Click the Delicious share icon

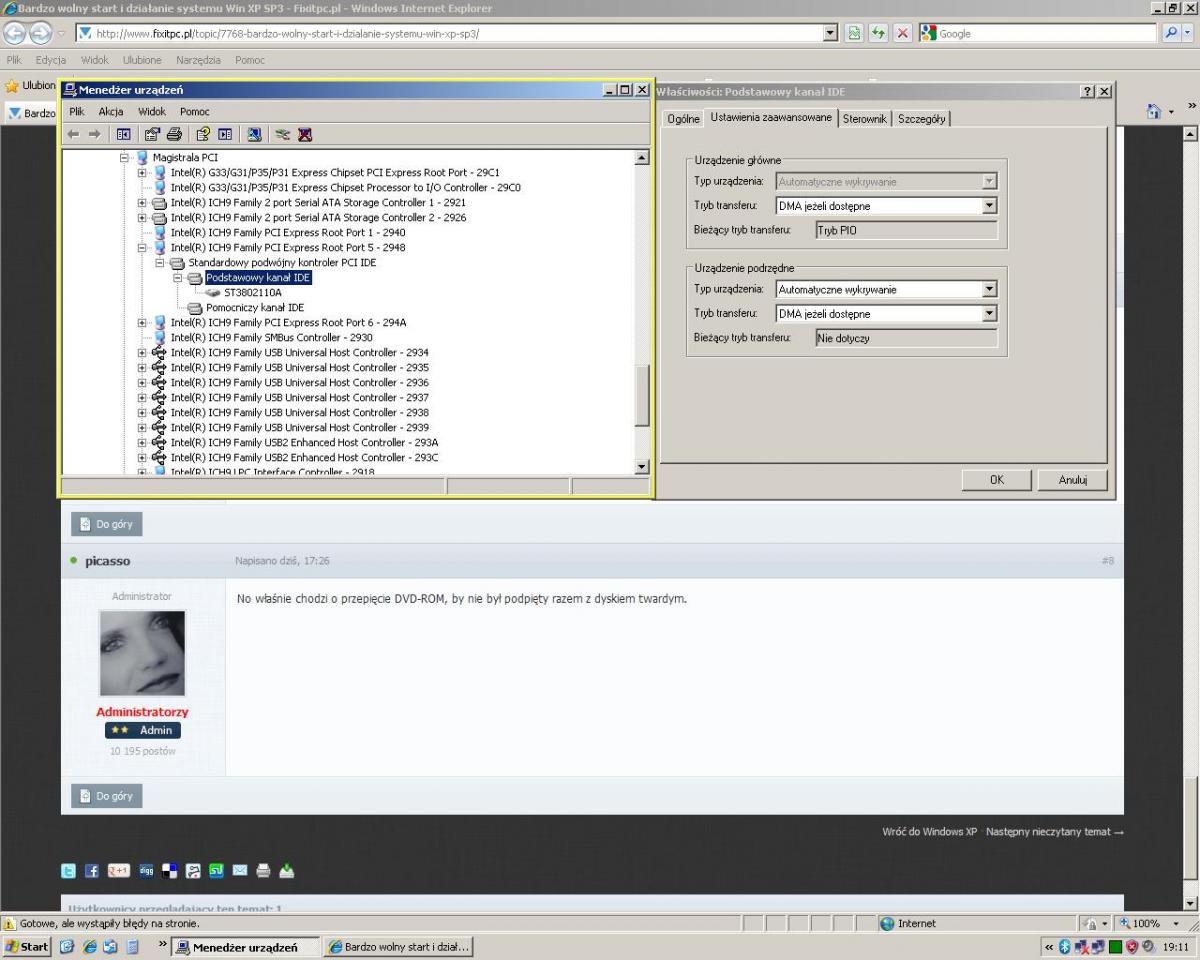click(x=169, y=871)
